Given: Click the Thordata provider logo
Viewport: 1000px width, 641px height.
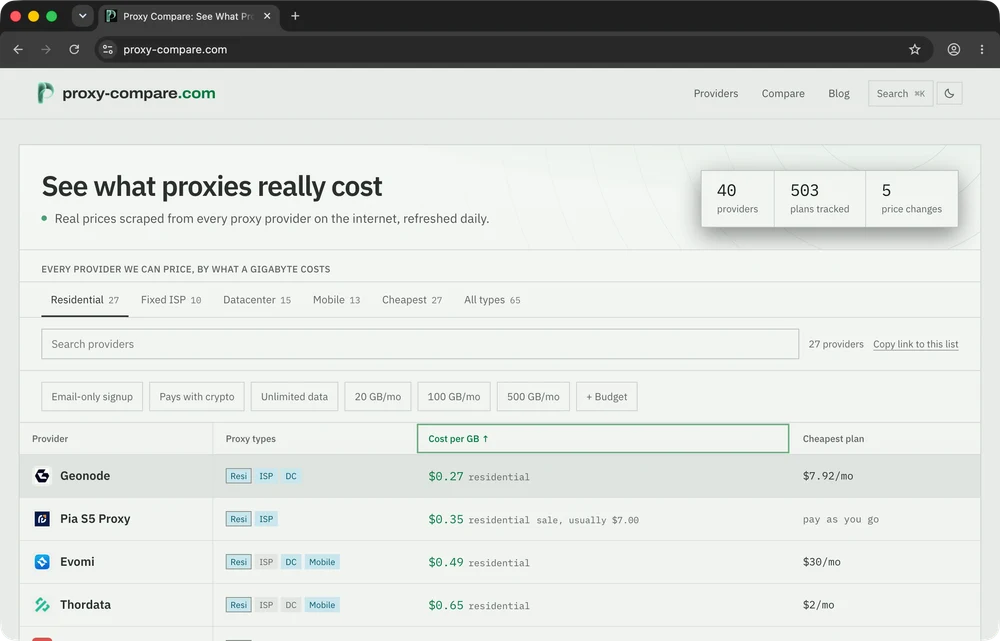Looking at the screenshot, I should pyautogui.click(x=42, y=605).
